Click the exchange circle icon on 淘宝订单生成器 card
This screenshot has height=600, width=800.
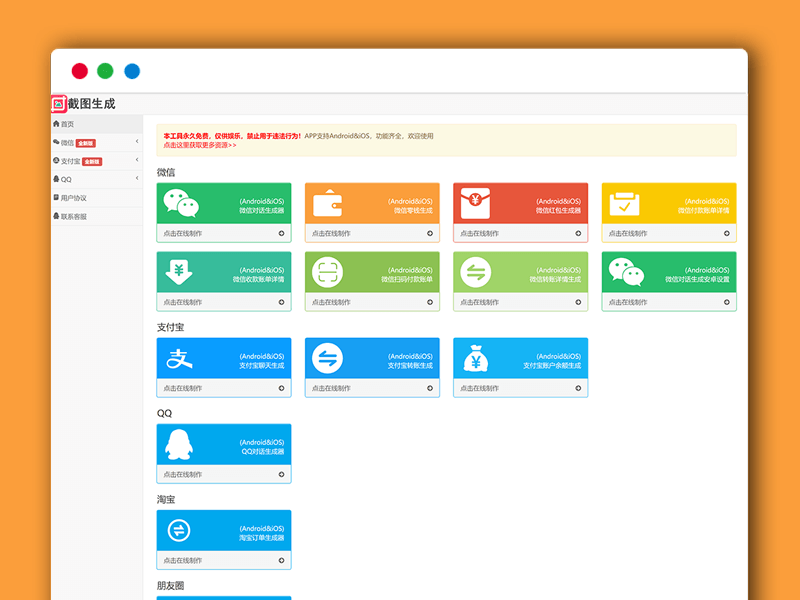click(x=179, y=531)
